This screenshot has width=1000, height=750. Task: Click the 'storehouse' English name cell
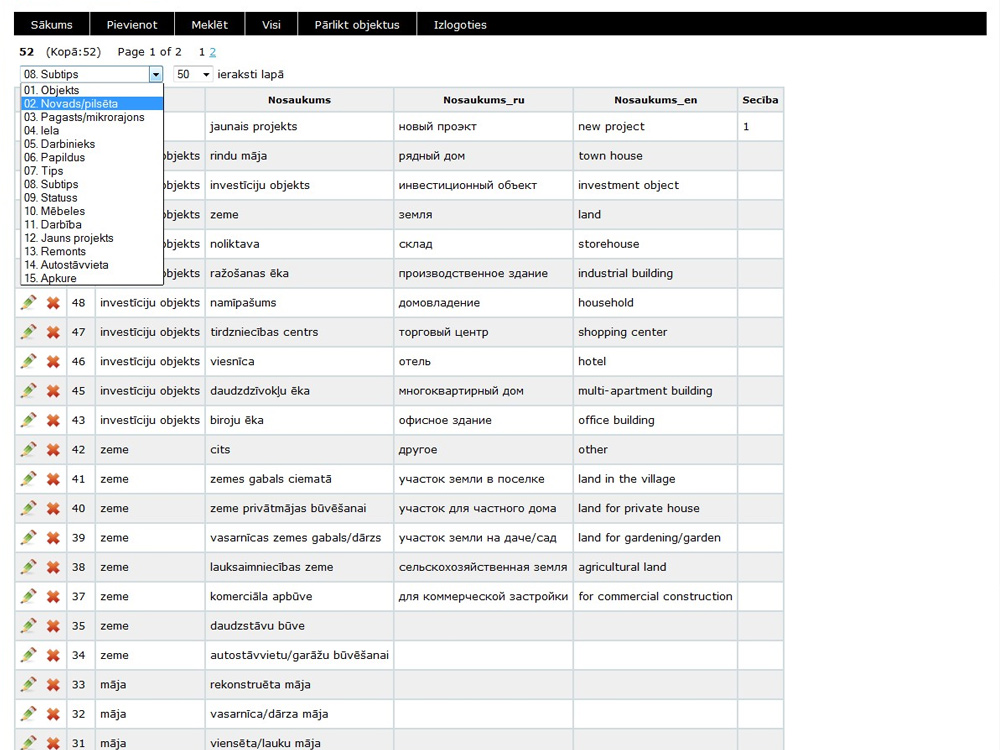pyautogui.click(x=655, y=244)
